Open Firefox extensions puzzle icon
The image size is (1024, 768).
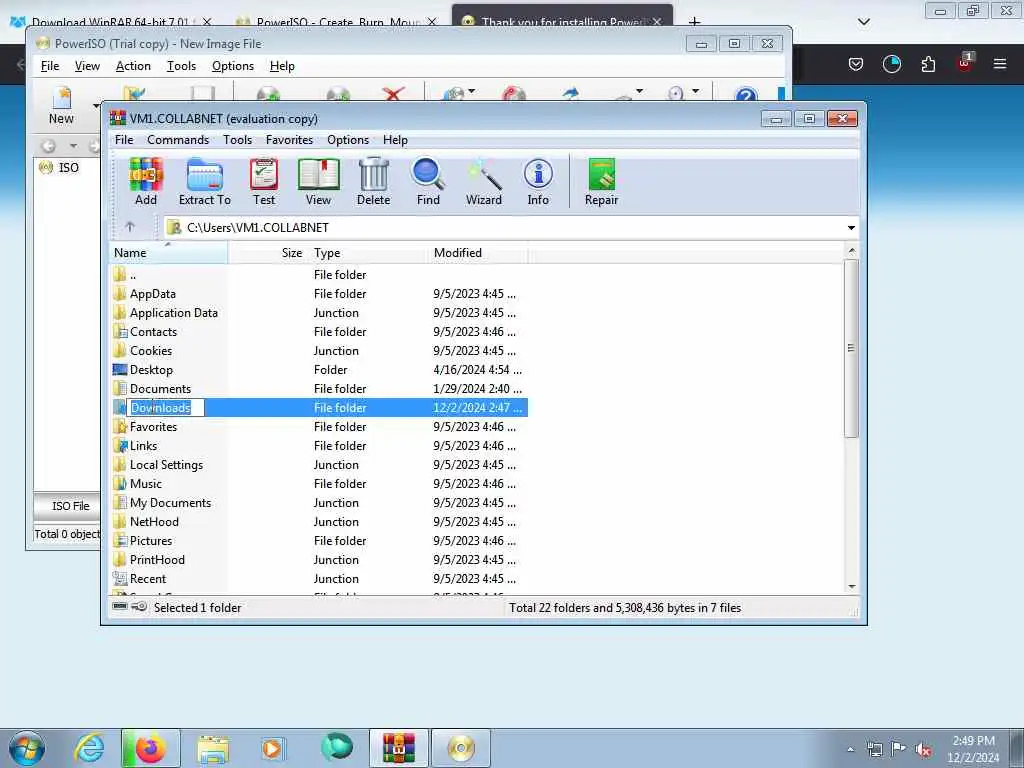coord(928,64)
